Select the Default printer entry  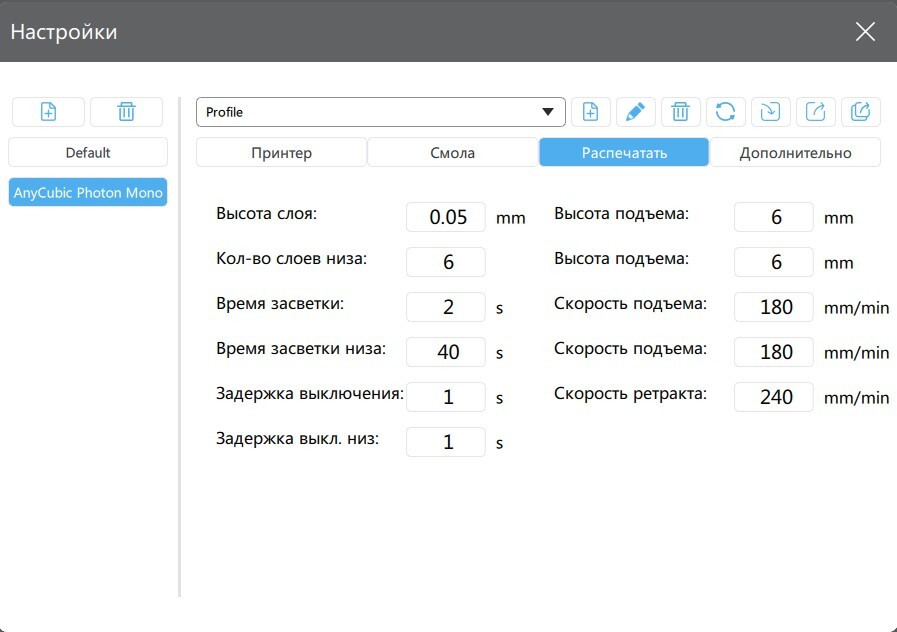pyautogui.click(x=88, y=153)
